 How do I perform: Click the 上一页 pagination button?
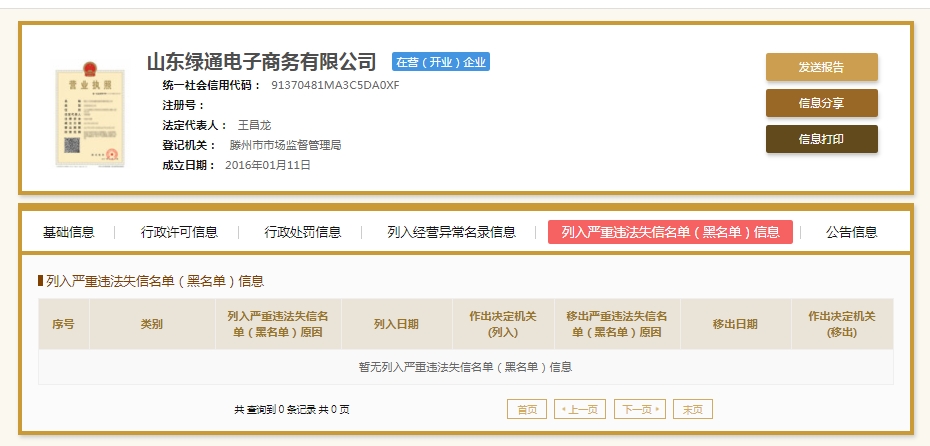pyautogui.click(x=580, y=409)
